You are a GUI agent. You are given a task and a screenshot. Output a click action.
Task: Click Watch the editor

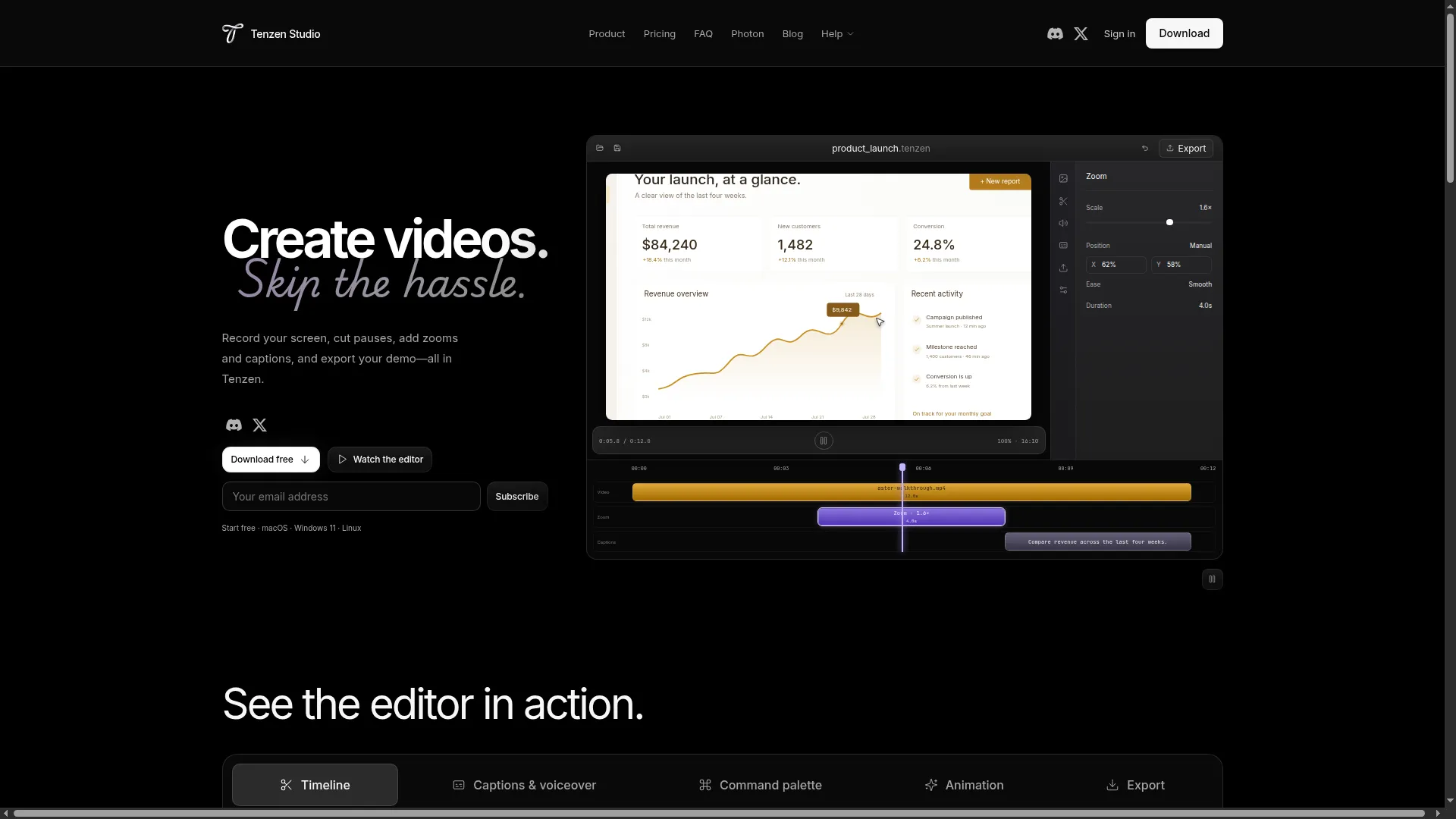click(380, 460)
